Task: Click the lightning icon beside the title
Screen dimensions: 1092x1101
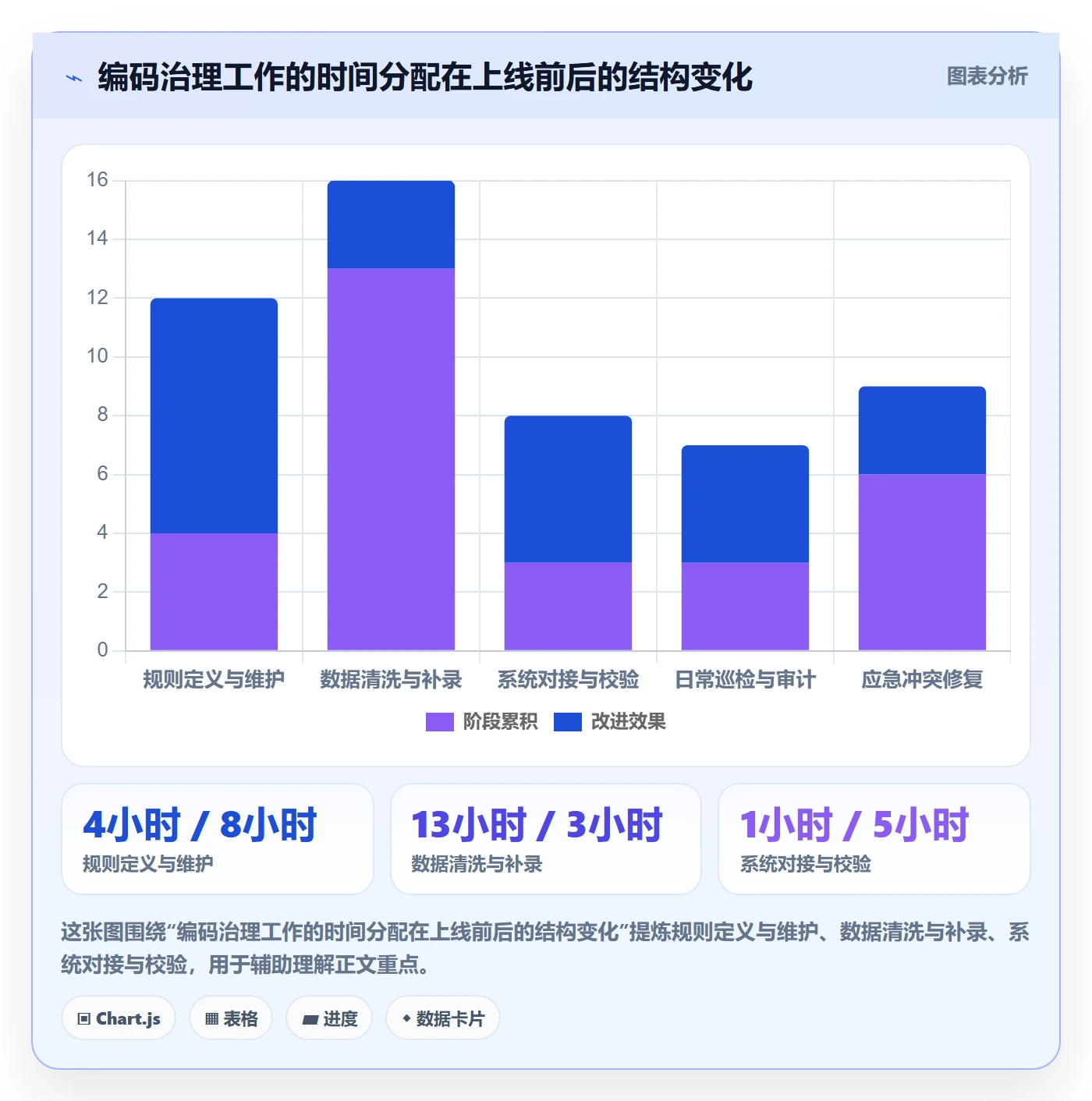Action: pyautogui.click(x=74, y=78)
